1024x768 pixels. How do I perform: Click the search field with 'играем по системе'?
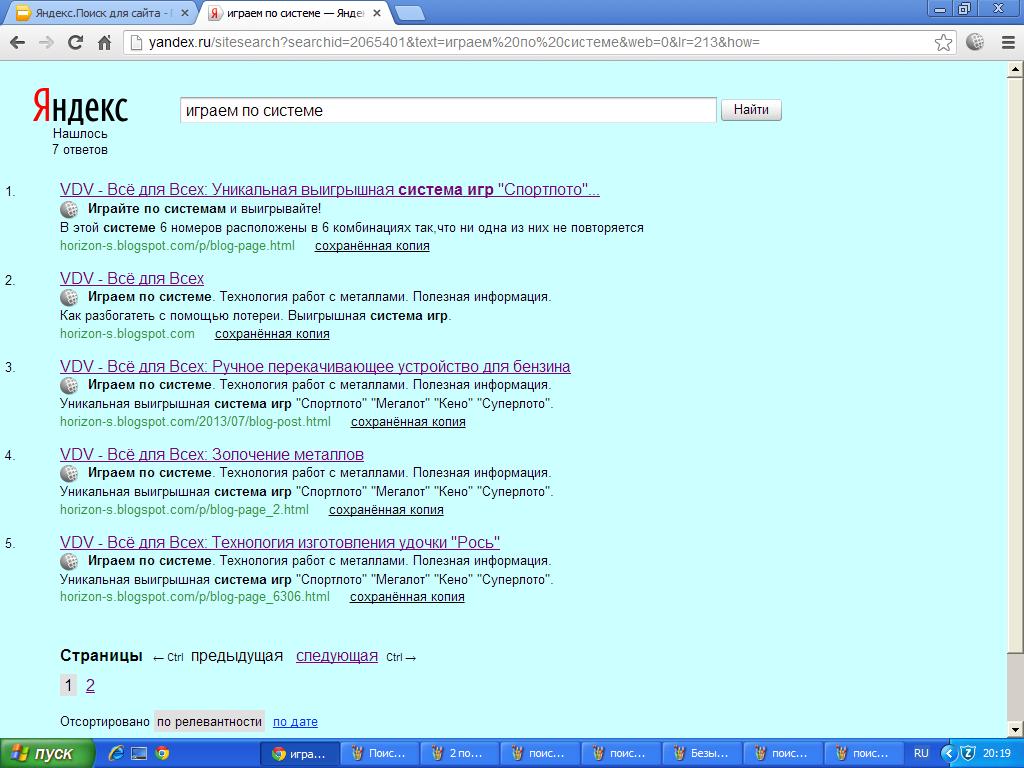pyautogui.click(x=448, y=110)
